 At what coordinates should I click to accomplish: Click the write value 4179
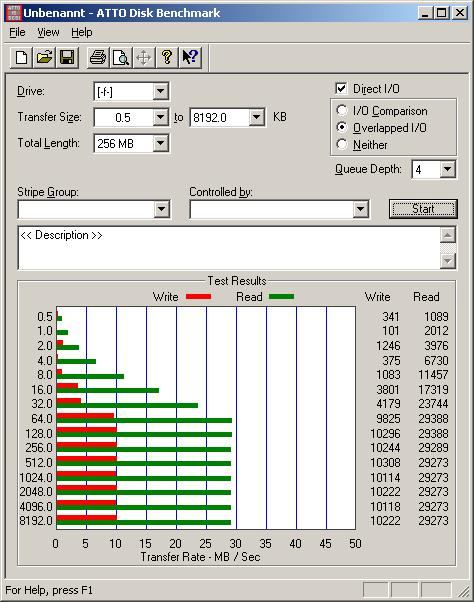point(388,404)
